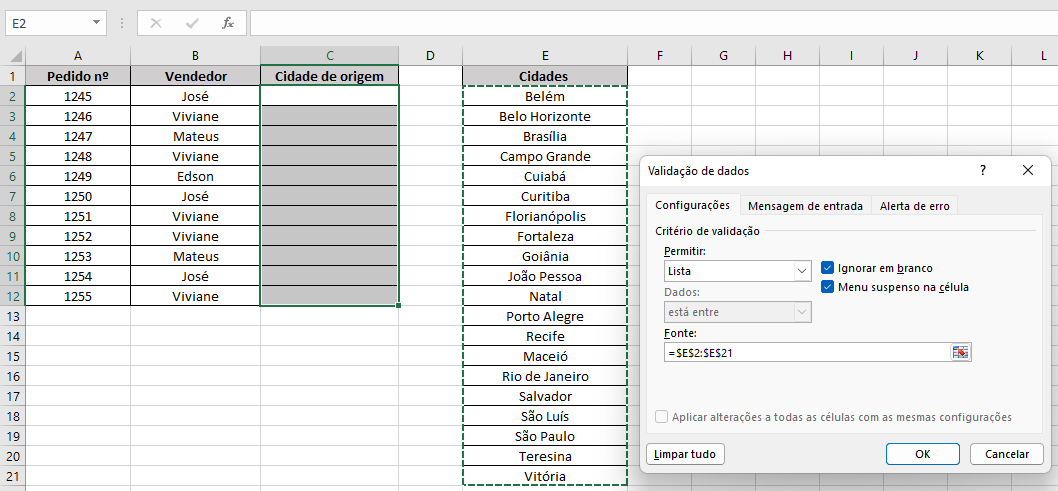Click the Cancelar button

tap(1006, 454)
